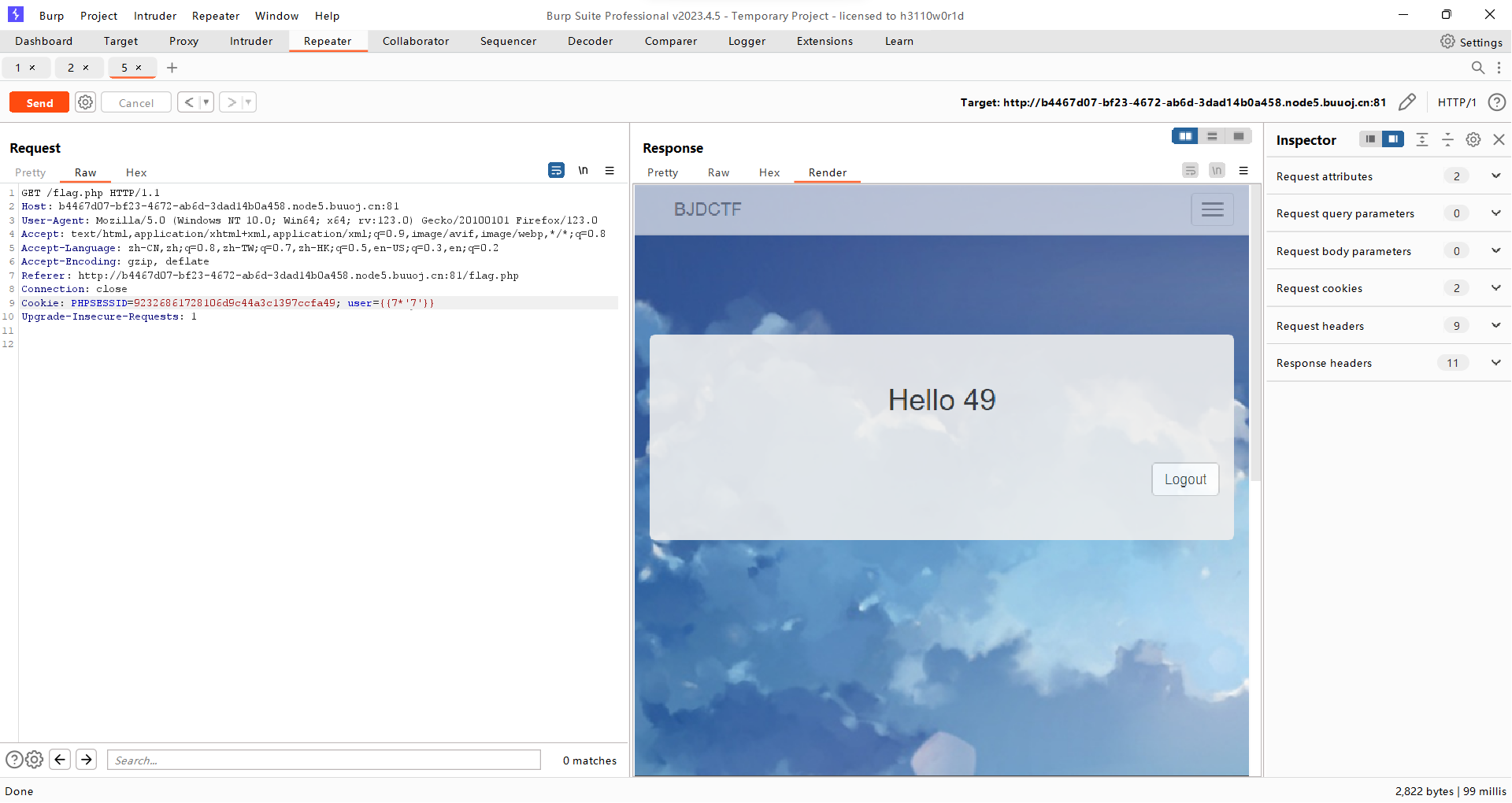The image size is (1512, 803).
Task: Open the Window menu
Action: point(276,16)
